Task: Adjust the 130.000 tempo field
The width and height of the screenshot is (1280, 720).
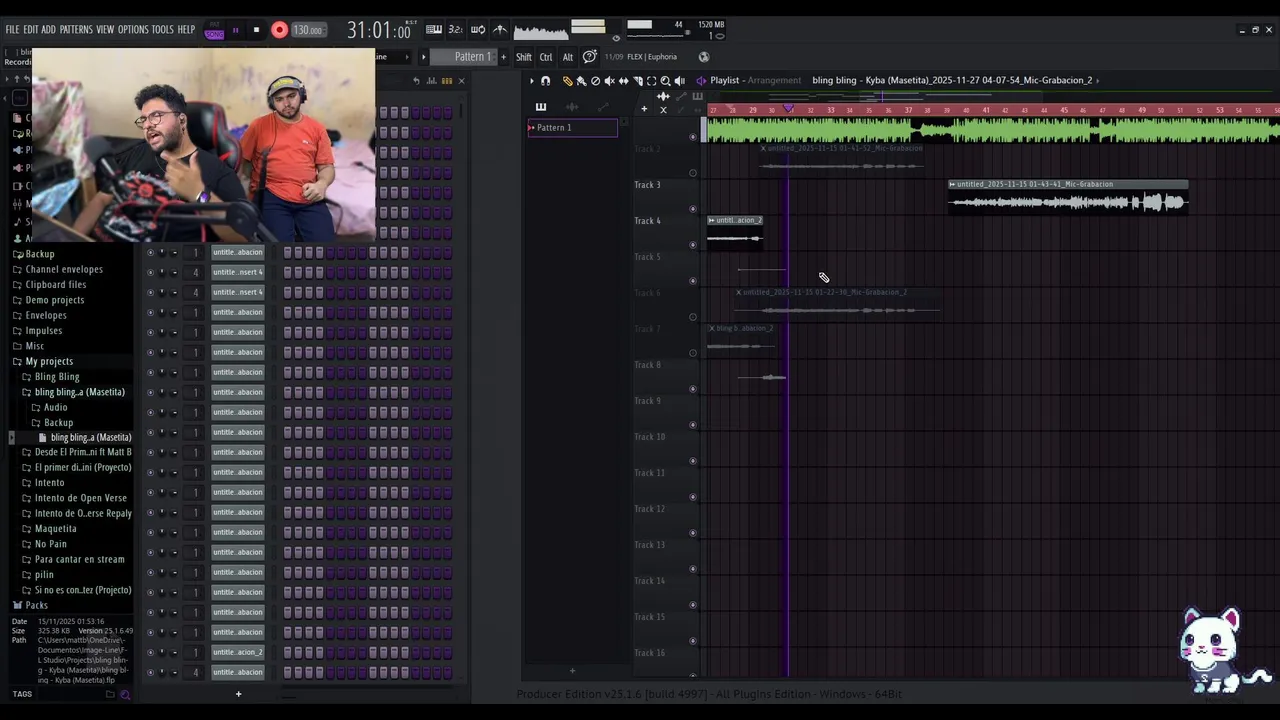Action: [x=308, y=30]
